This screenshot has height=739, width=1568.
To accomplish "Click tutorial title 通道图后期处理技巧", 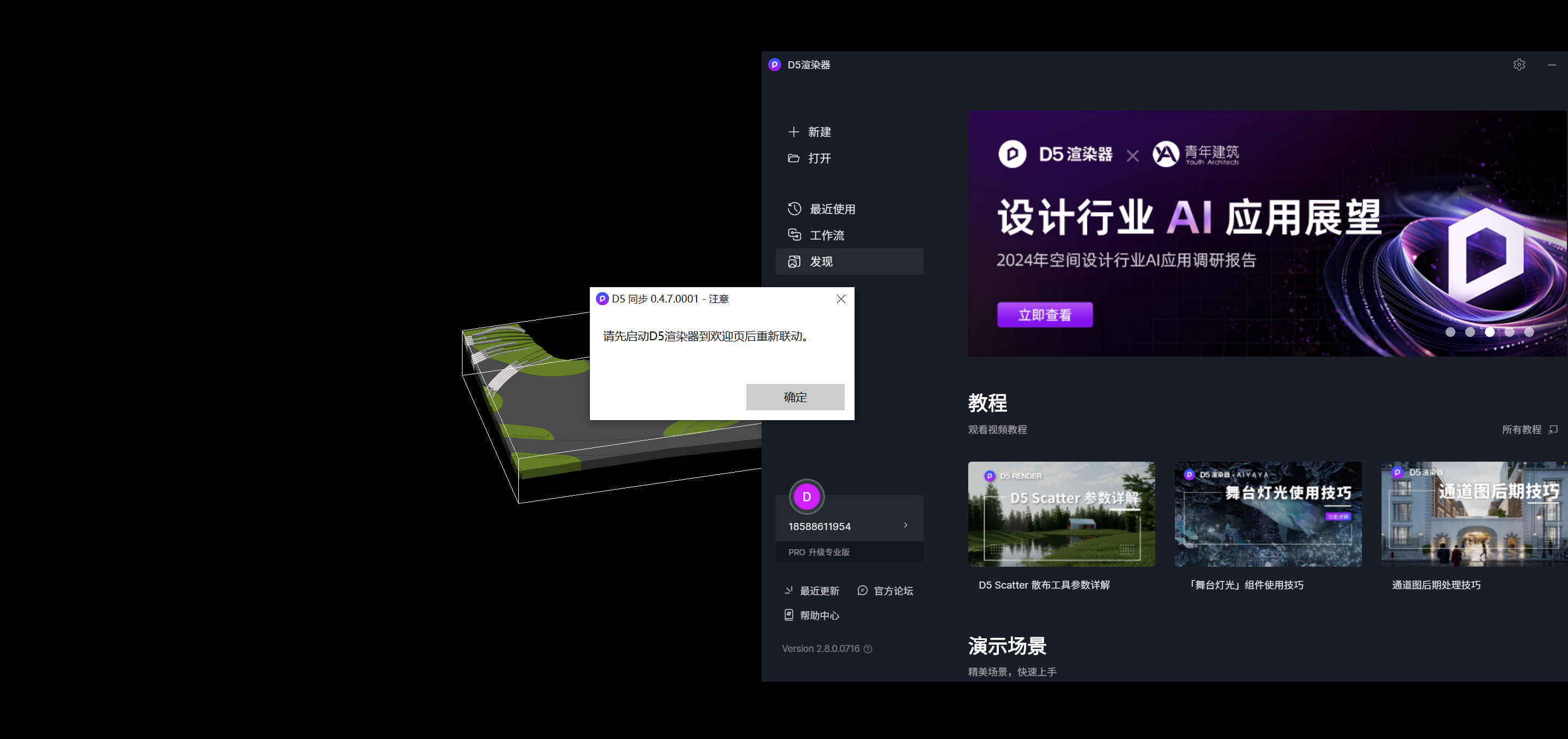I will 1436,585.
